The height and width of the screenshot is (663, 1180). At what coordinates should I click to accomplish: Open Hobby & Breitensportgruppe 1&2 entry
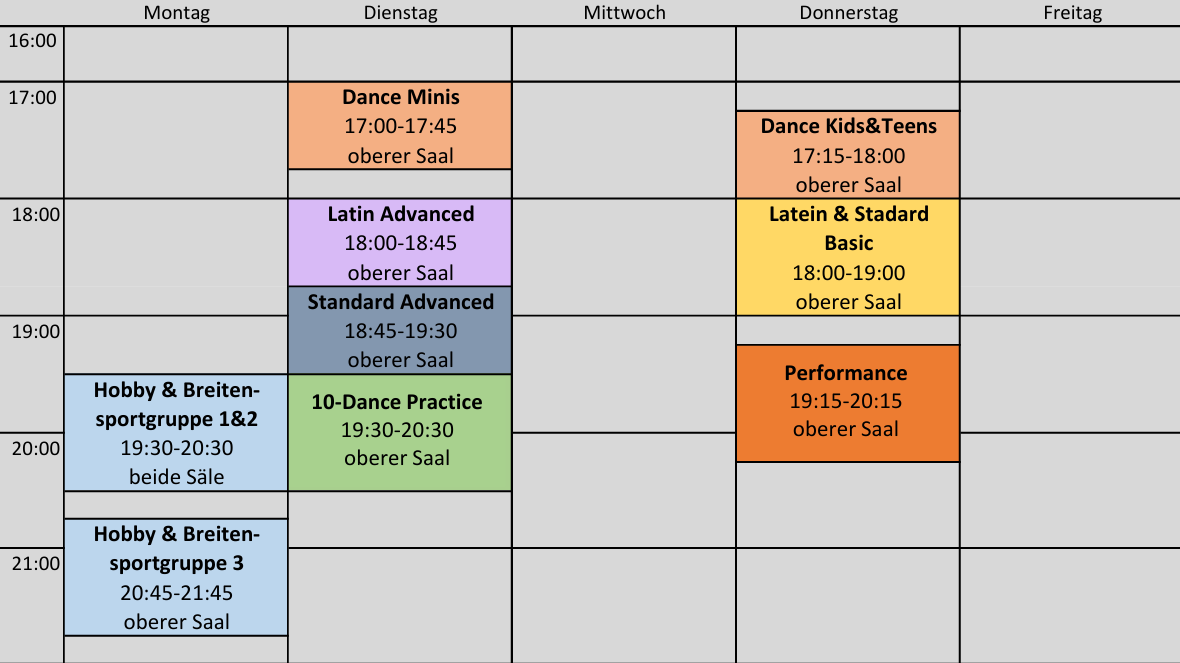click(x=176, y=433)
